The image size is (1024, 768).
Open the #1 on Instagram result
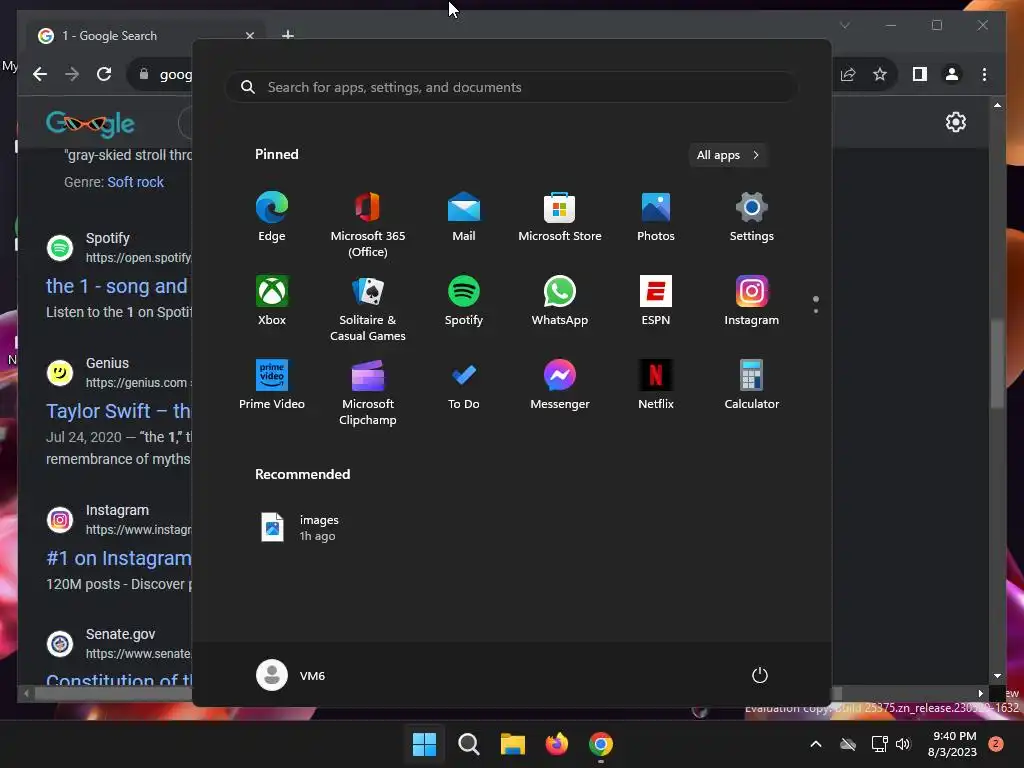(x=118, y=558)
